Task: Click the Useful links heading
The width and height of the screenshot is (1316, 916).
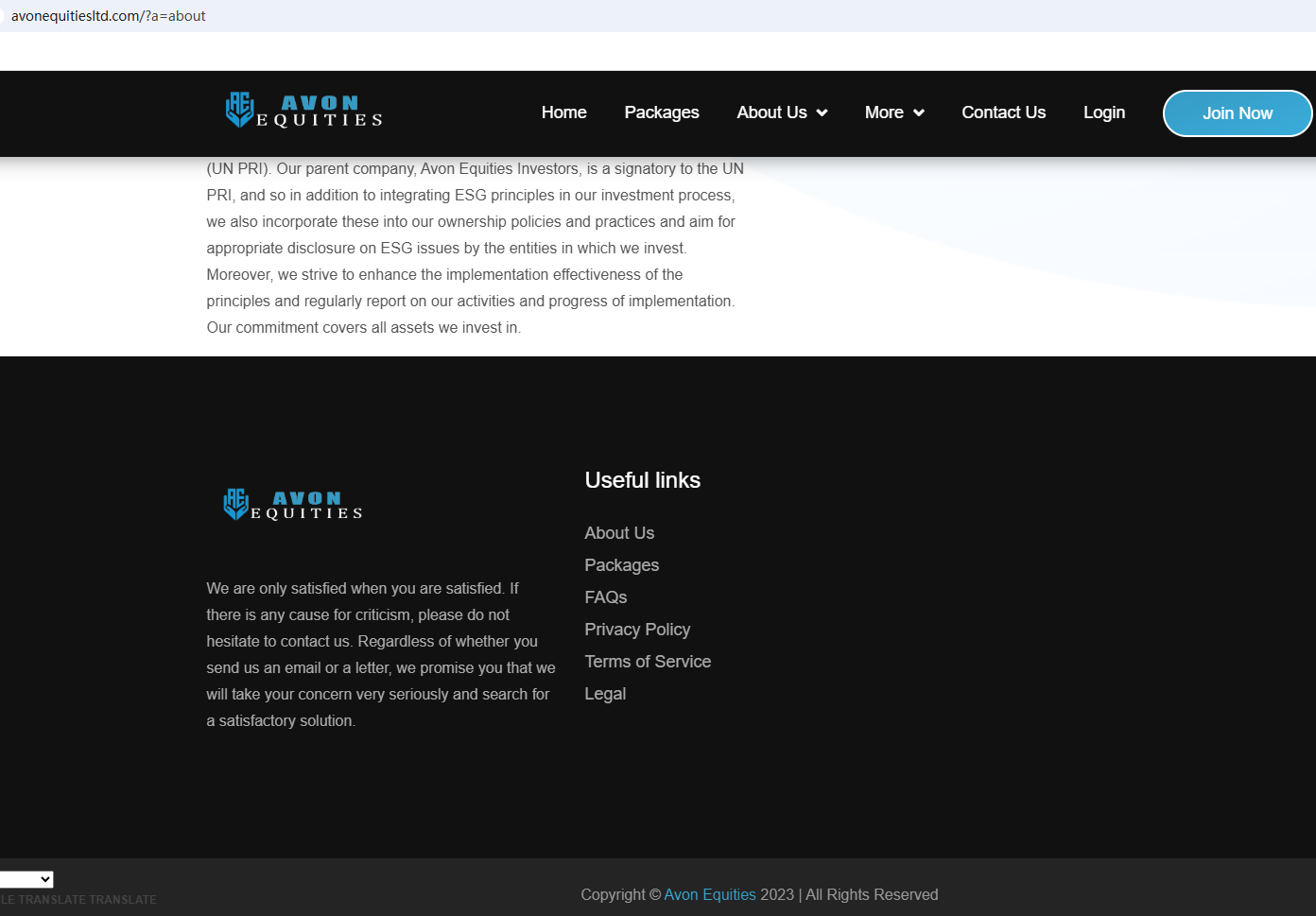Action: point(643,480)
